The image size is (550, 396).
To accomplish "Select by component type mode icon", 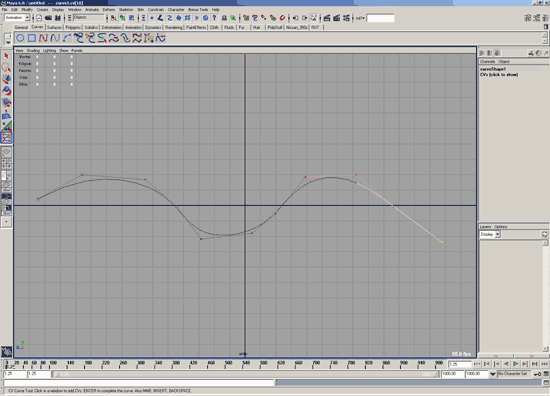I will (132, 18).
